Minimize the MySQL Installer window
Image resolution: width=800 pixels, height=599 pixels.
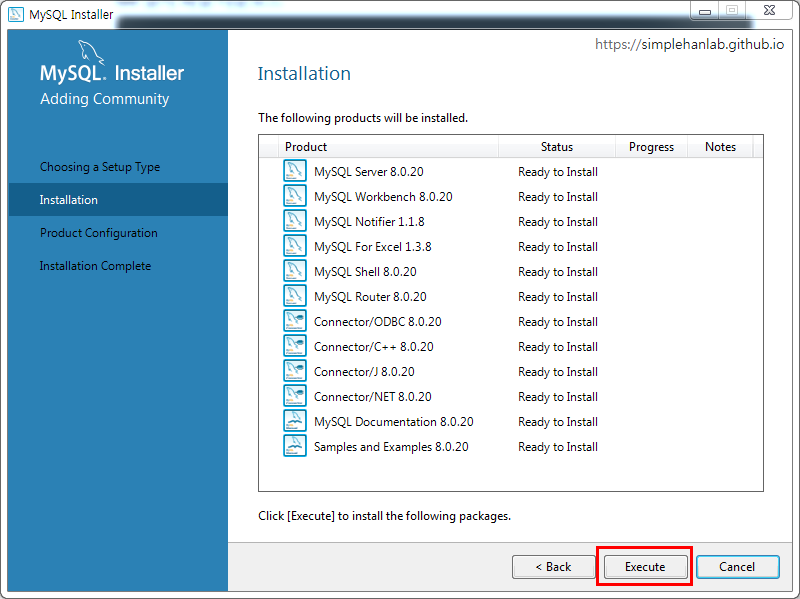click(x=705, y=11)
